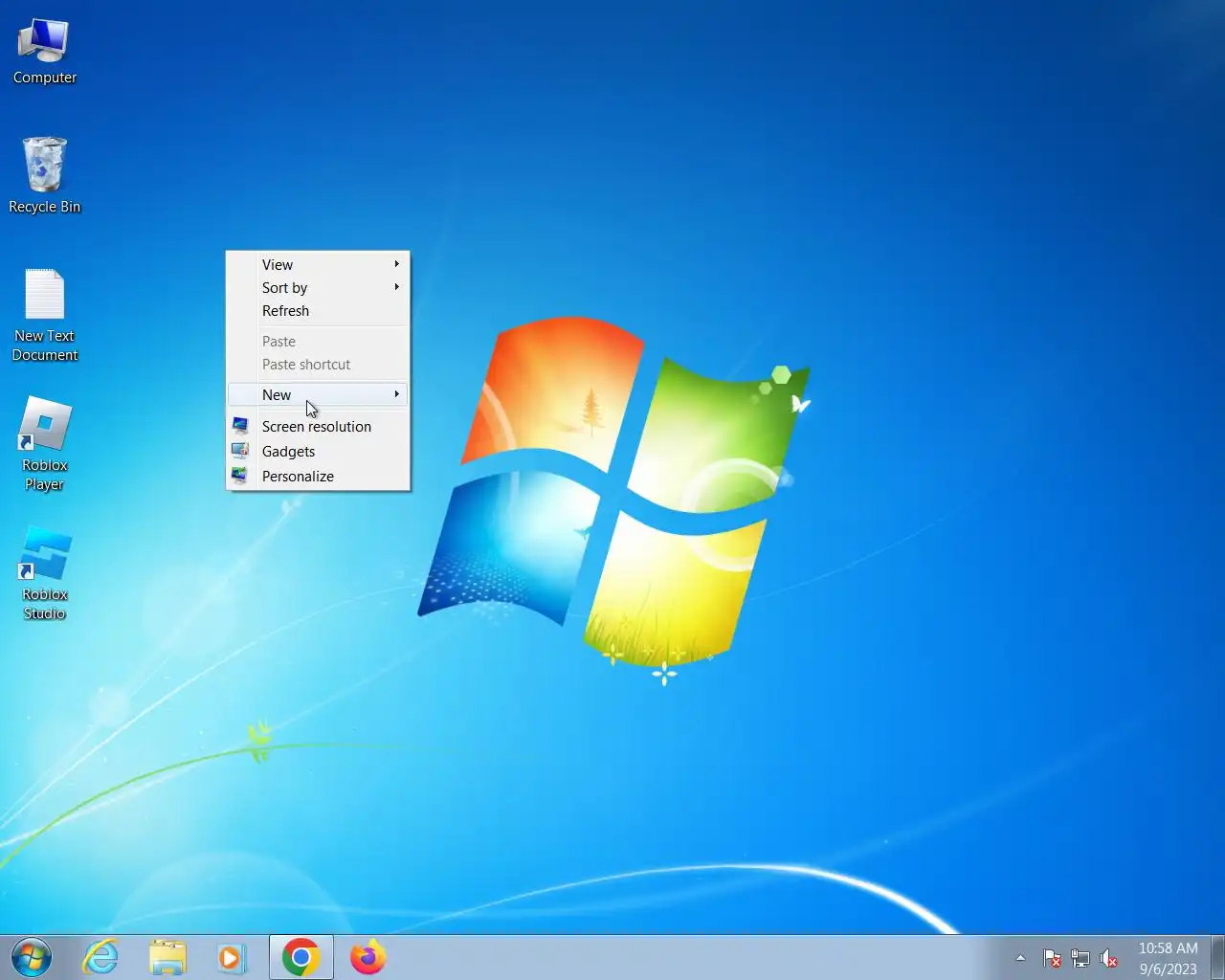Show hidden tray icons arrow
This screenshot has height=980, width=1225.
click(1020, 958)
